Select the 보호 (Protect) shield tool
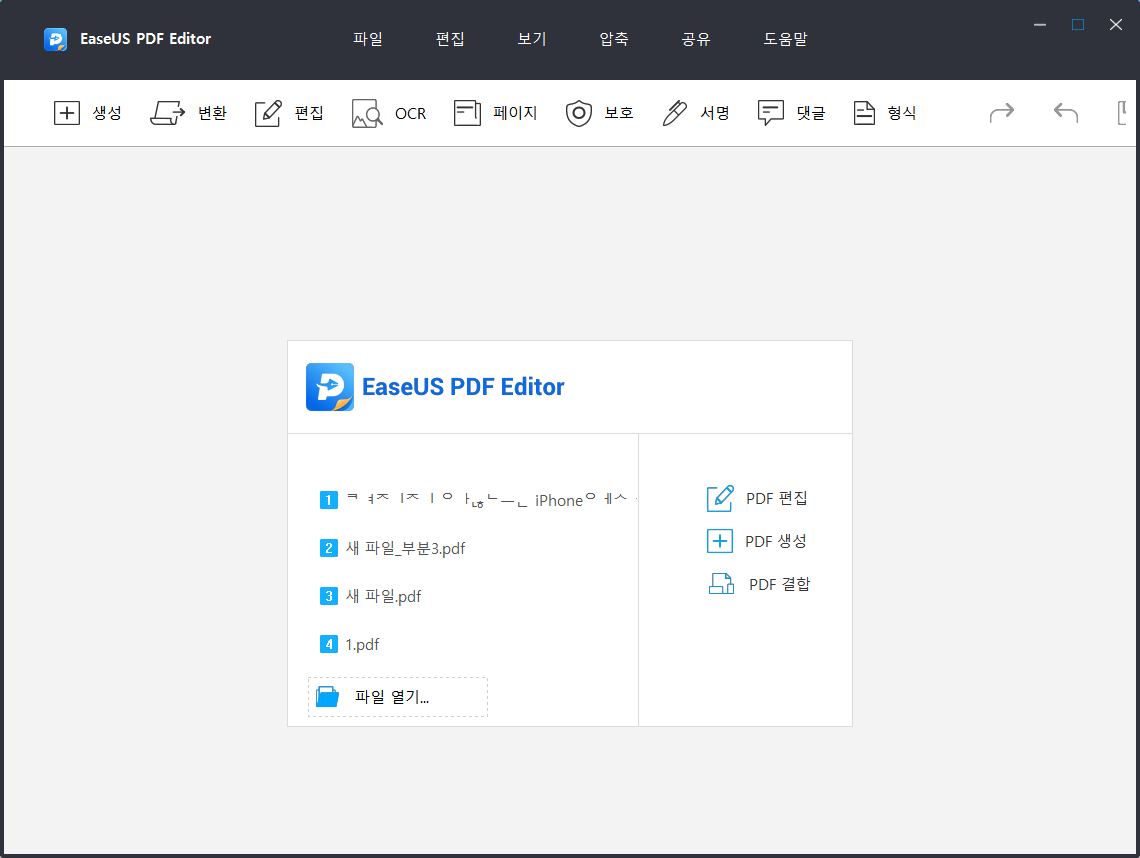The height and width of the screenshot is (858, 1140). coord(600,113)
